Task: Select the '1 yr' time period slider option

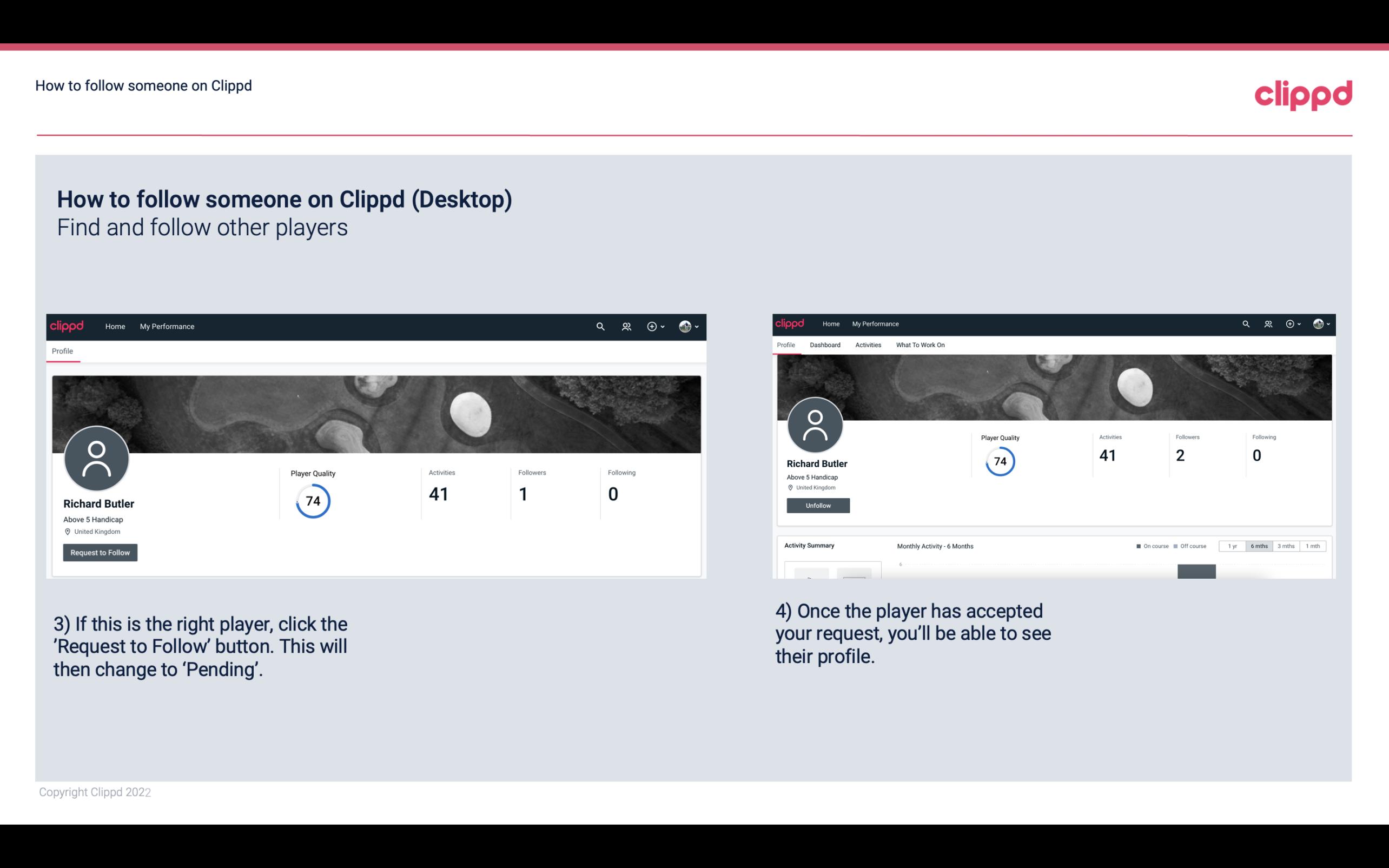Action: (x=1232, y=546)
